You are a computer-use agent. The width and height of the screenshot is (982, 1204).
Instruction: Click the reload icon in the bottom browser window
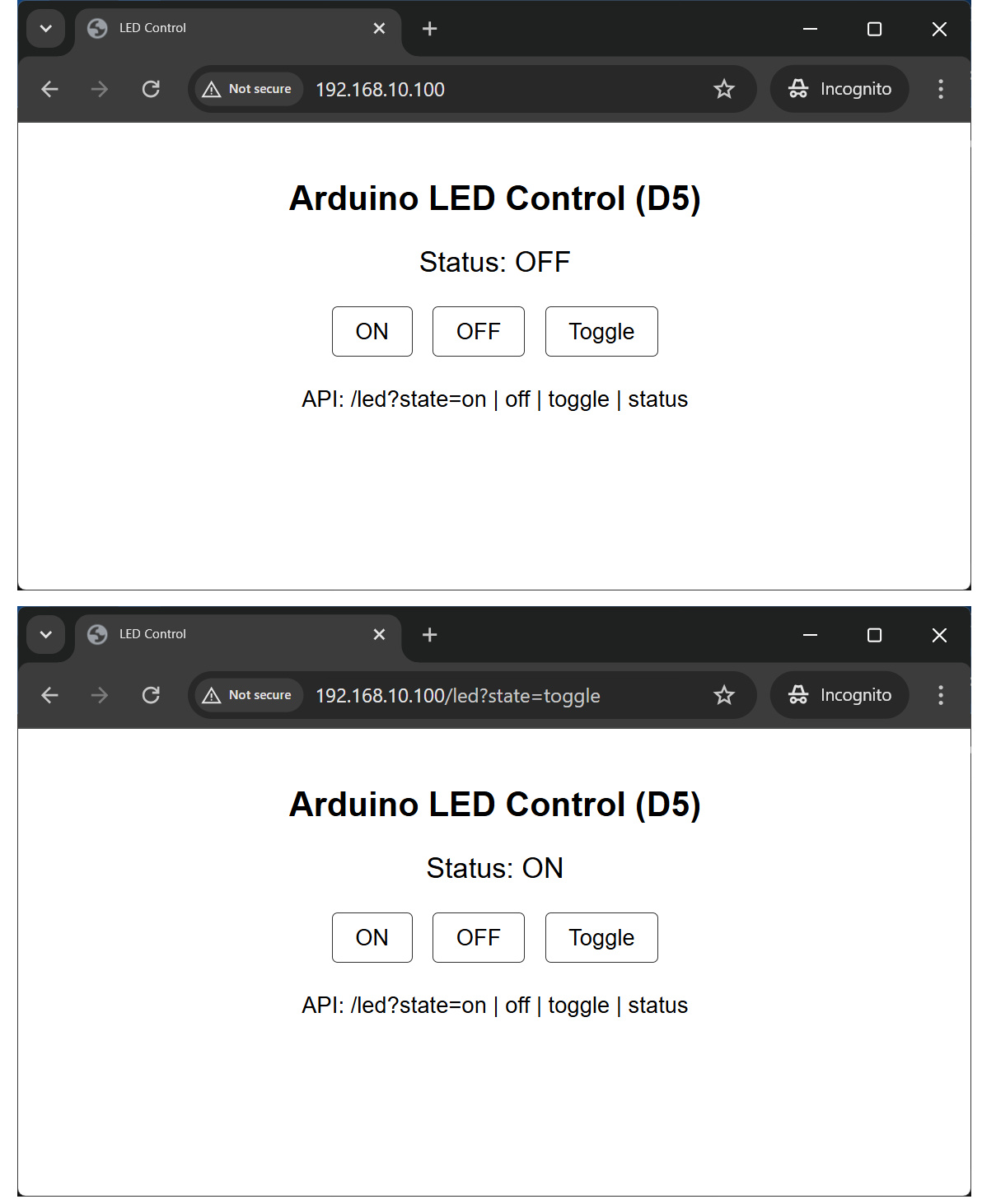point(151,695)
